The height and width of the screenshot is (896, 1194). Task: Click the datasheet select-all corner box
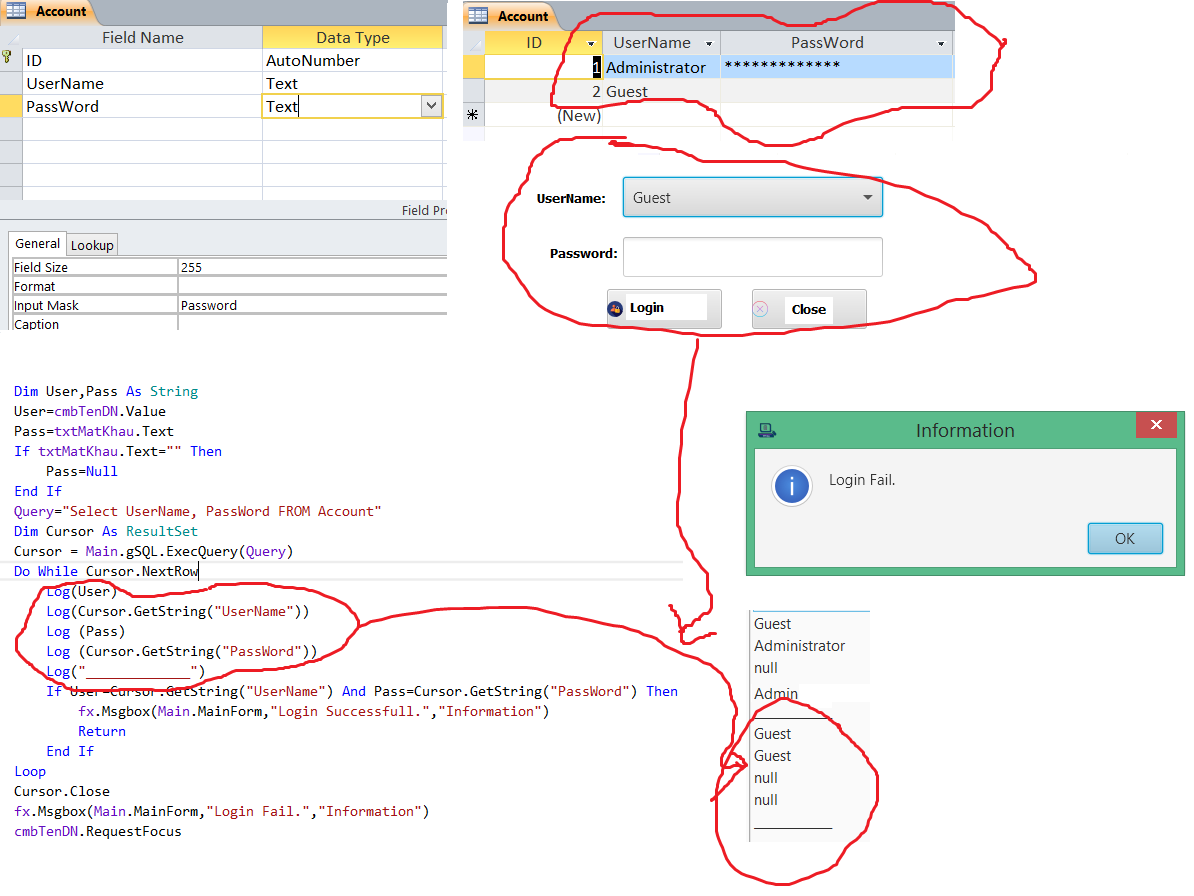pyautogui.click(x=474, y=43)
